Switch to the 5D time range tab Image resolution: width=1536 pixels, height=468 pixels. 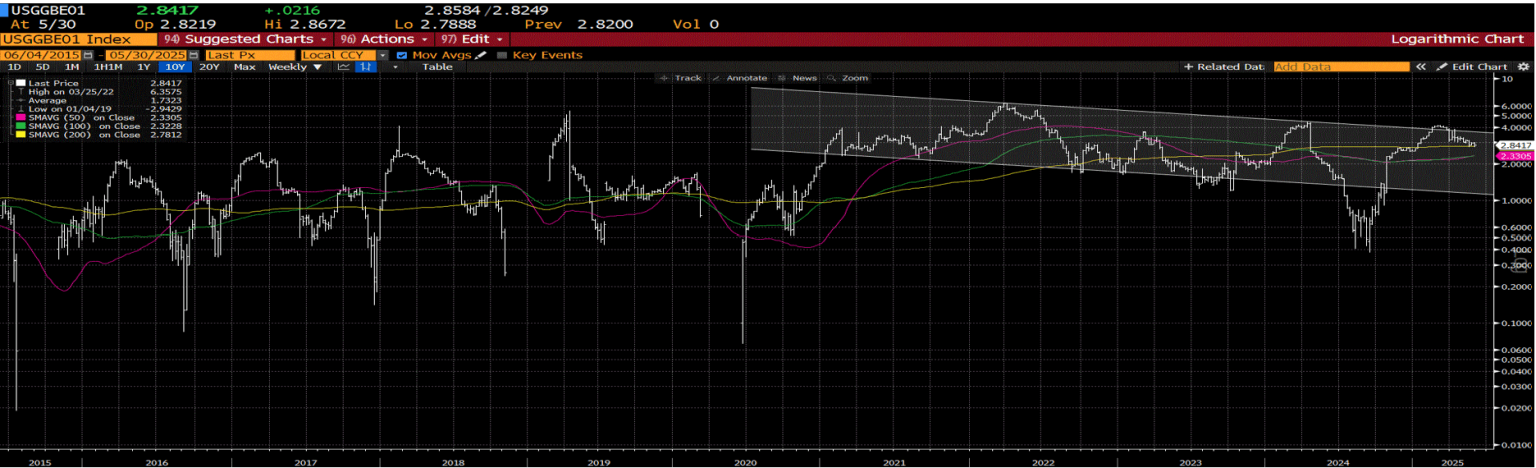pyautogui.click(x=42, y=67)
